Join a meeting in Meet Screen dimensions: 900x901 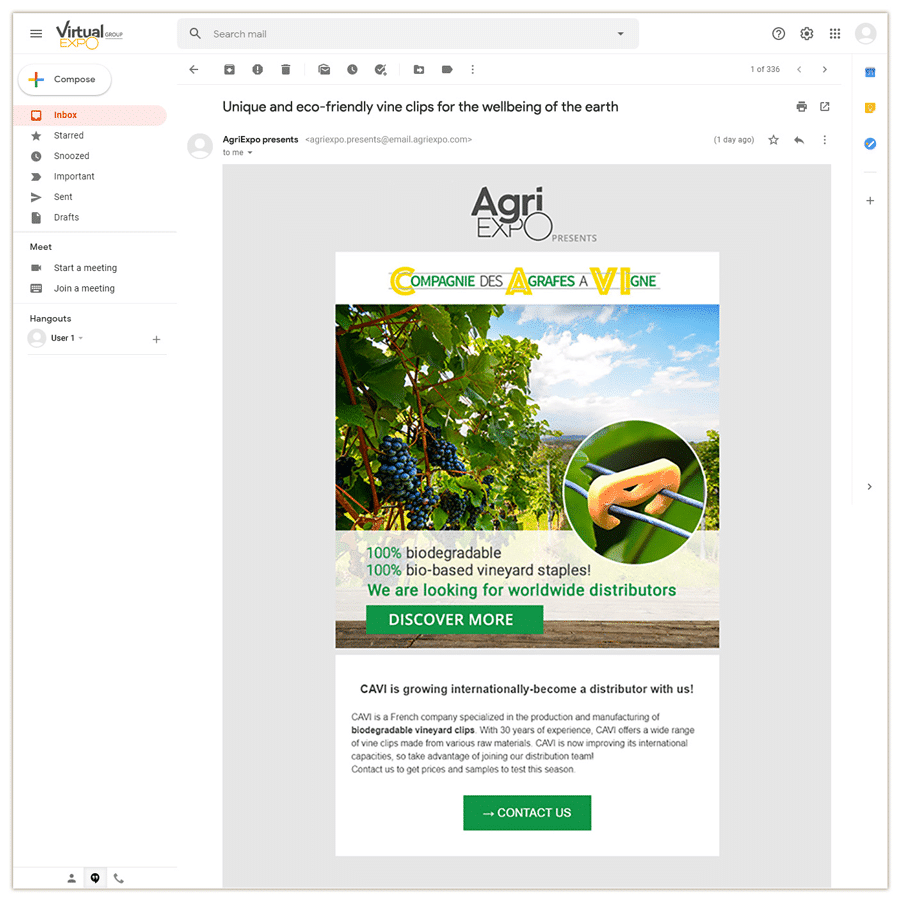coord(84,288)
